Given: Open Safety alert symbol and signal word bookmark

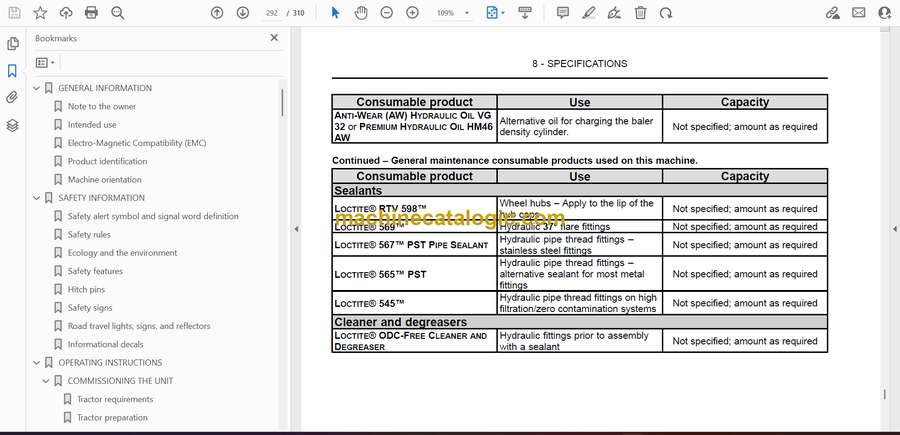Looking at the screenshot, I should tap(153, 216).
